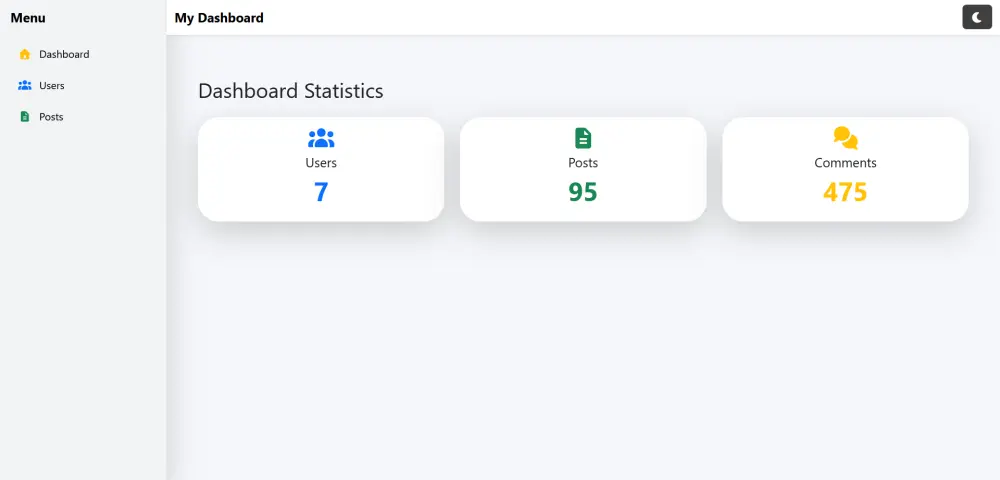
Task: Click the Posts count number 95
Action: click(x=583, y=192)
